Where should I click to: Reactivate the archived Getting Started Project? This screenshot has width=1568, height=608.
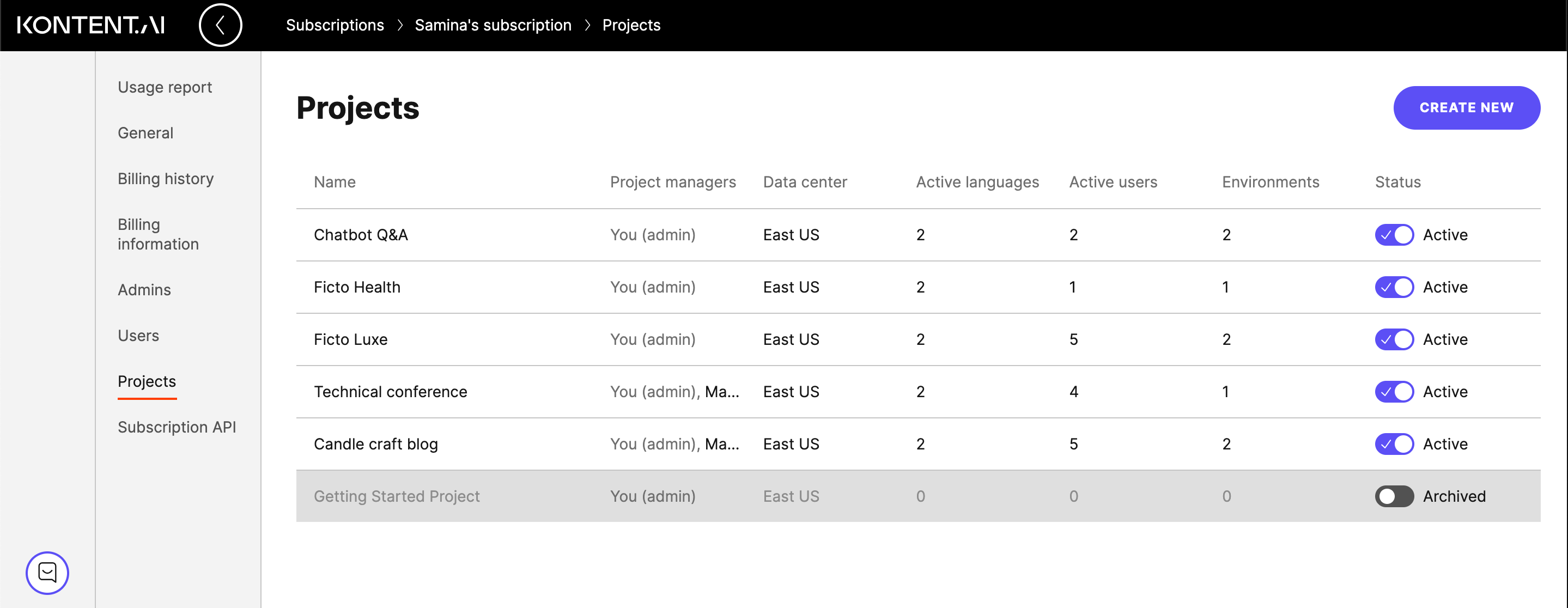tap(1394, 496)
